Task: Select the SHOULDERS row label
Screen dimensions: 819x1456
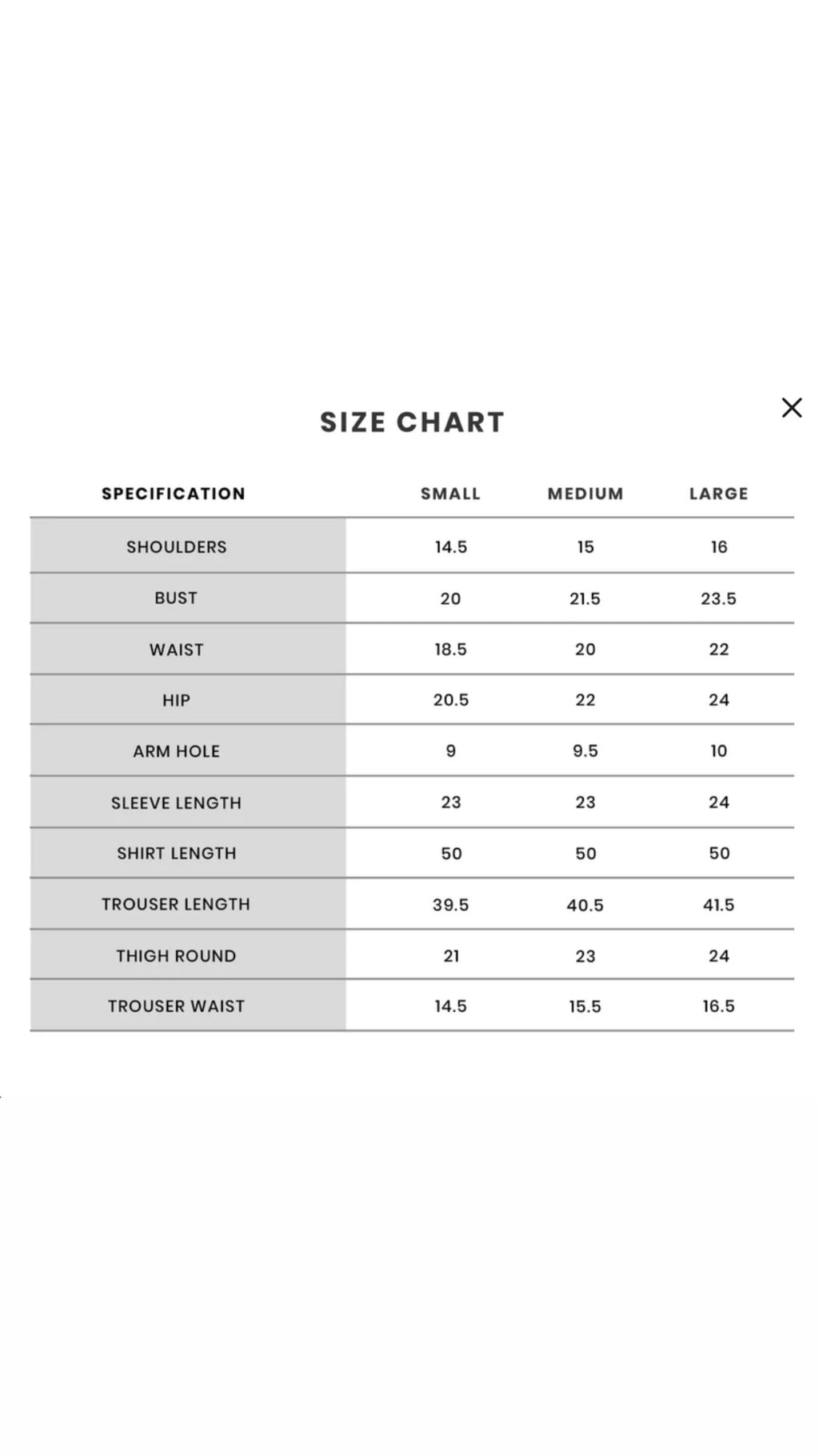Action: 177,547
